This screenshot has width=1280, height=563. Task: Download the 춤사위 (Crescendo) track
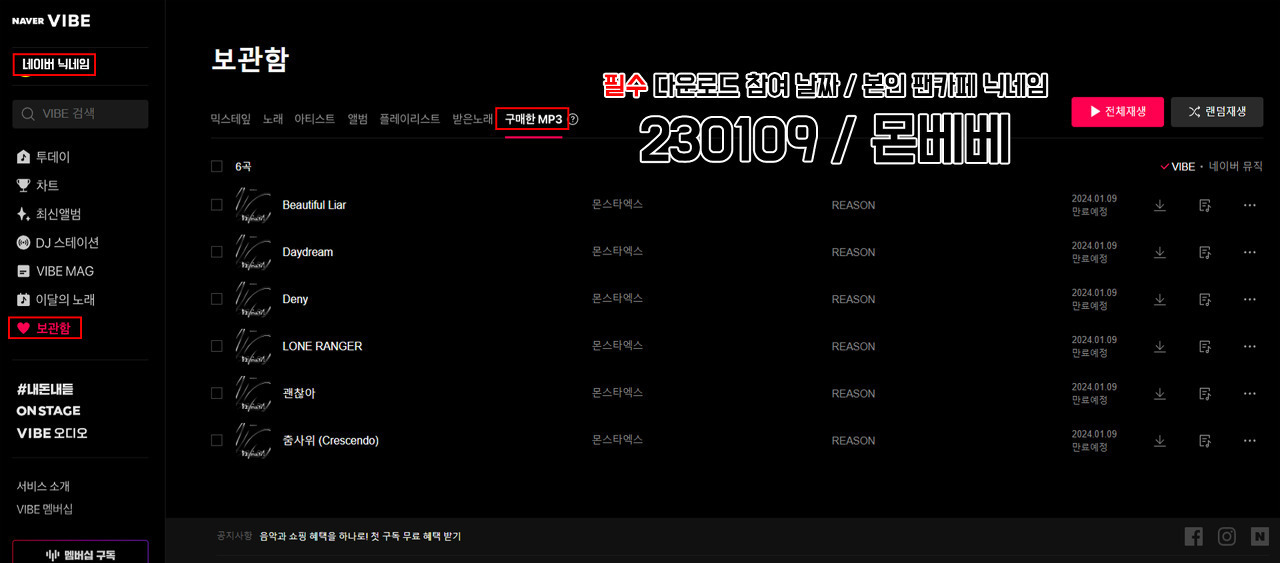(x=1160, y=440)
